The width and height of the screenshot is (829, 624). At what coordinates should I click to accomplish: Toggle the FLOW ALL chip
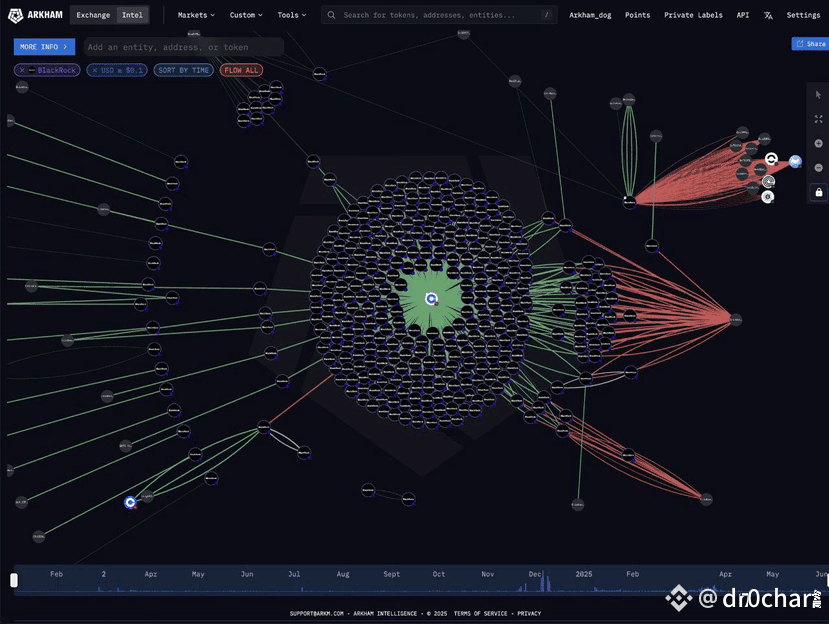241,70
